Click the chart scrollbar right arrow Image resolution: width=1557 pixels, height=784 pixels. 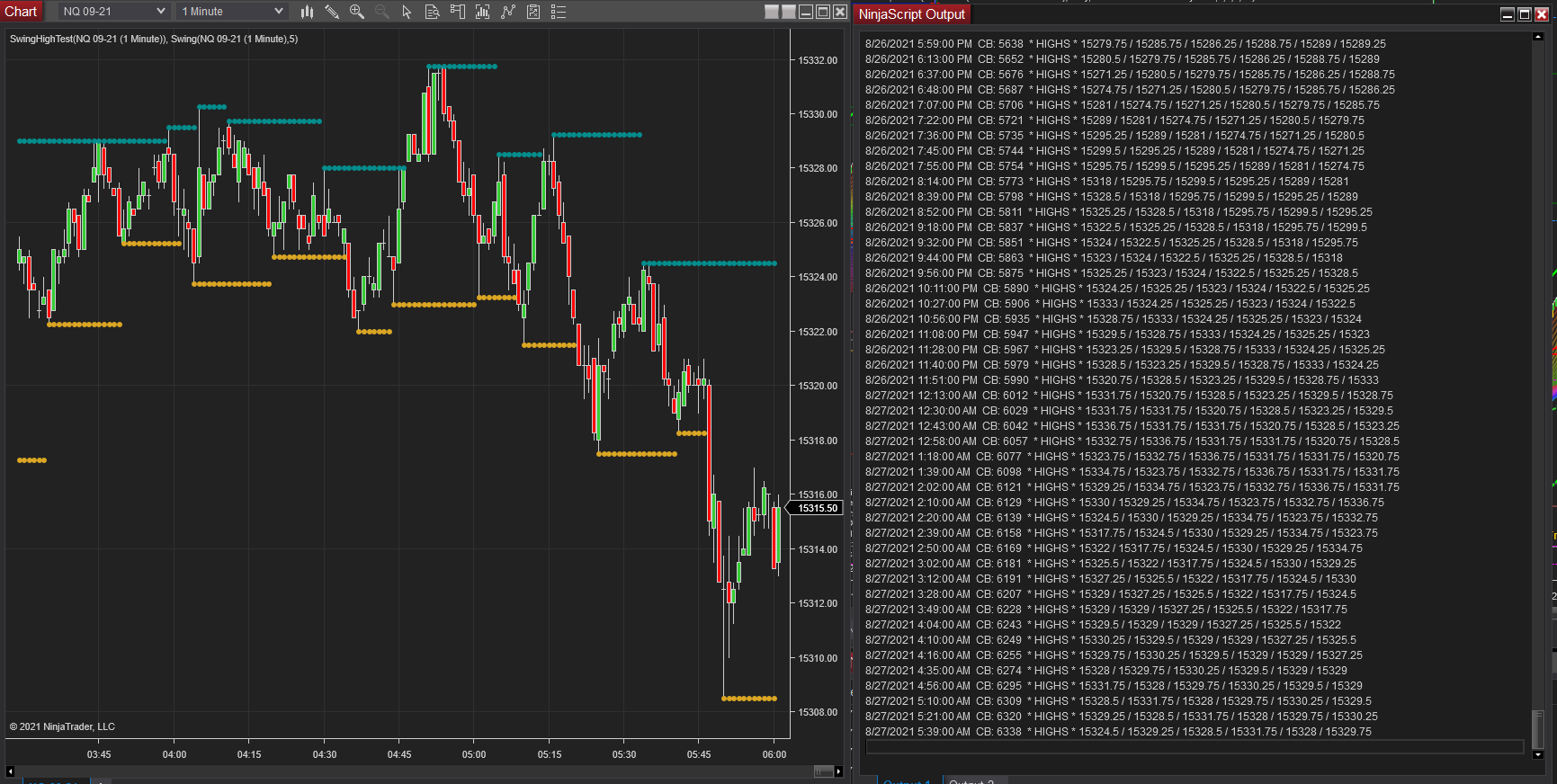(838, 771)
